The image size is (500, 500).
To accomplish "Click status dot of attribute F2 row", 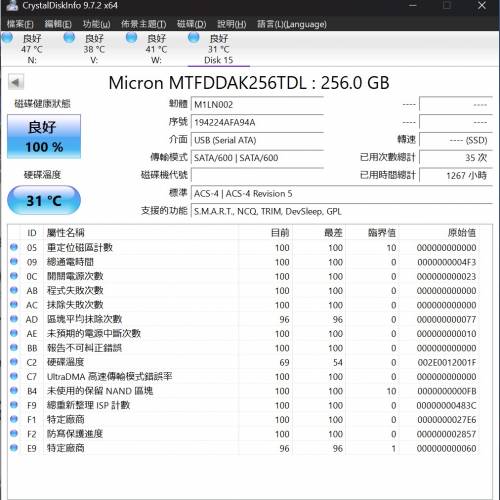I will (14, 433).
